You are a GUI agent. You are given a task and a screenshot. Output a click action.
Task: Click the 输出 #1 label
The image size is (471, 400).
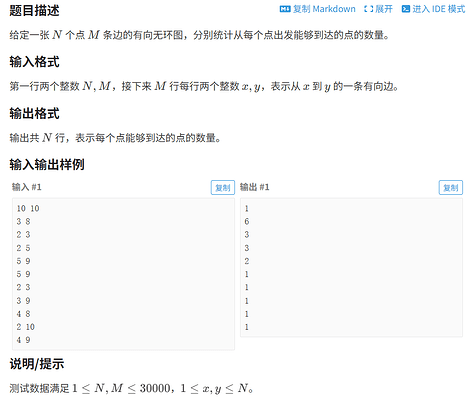(255, 187)
